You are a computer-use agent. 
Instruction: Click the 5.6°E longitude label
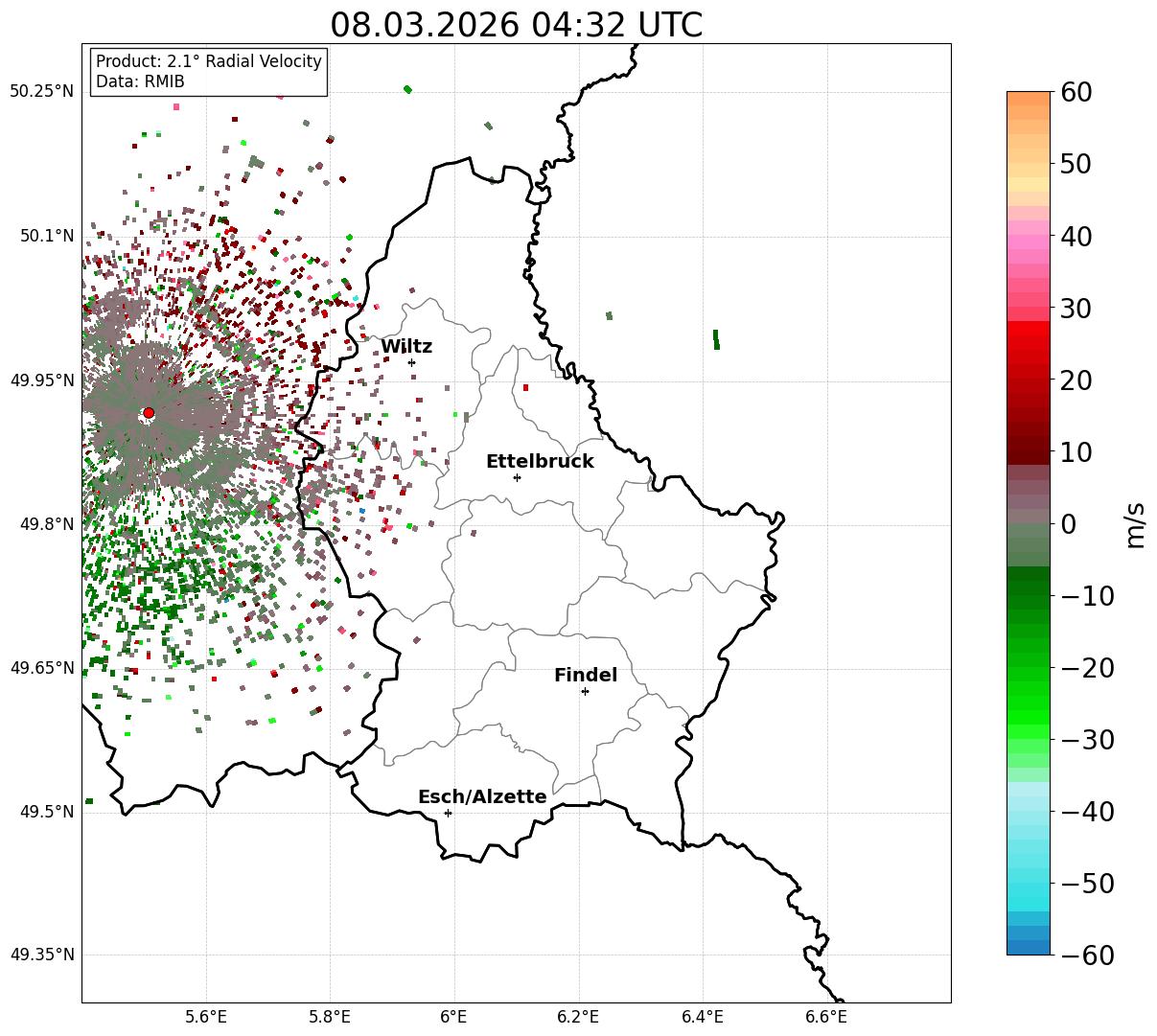[206, 1017]
